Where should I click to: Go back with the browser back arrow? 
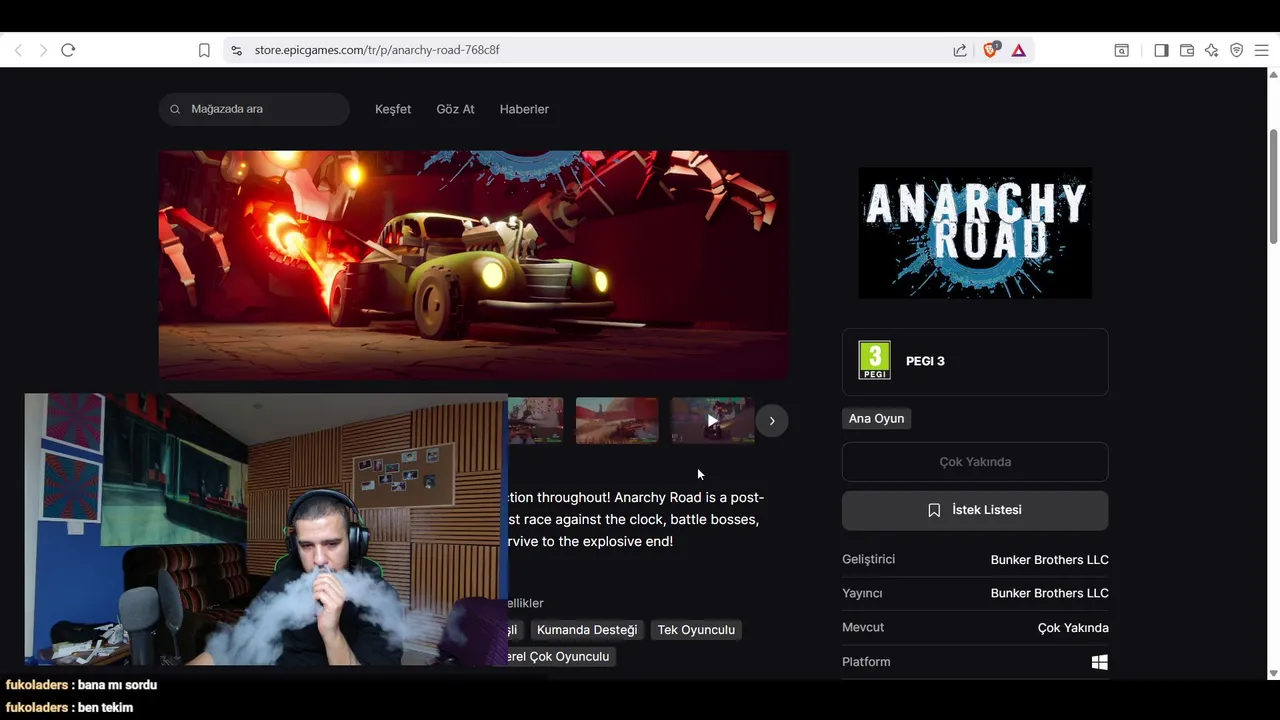coord(18,50)
